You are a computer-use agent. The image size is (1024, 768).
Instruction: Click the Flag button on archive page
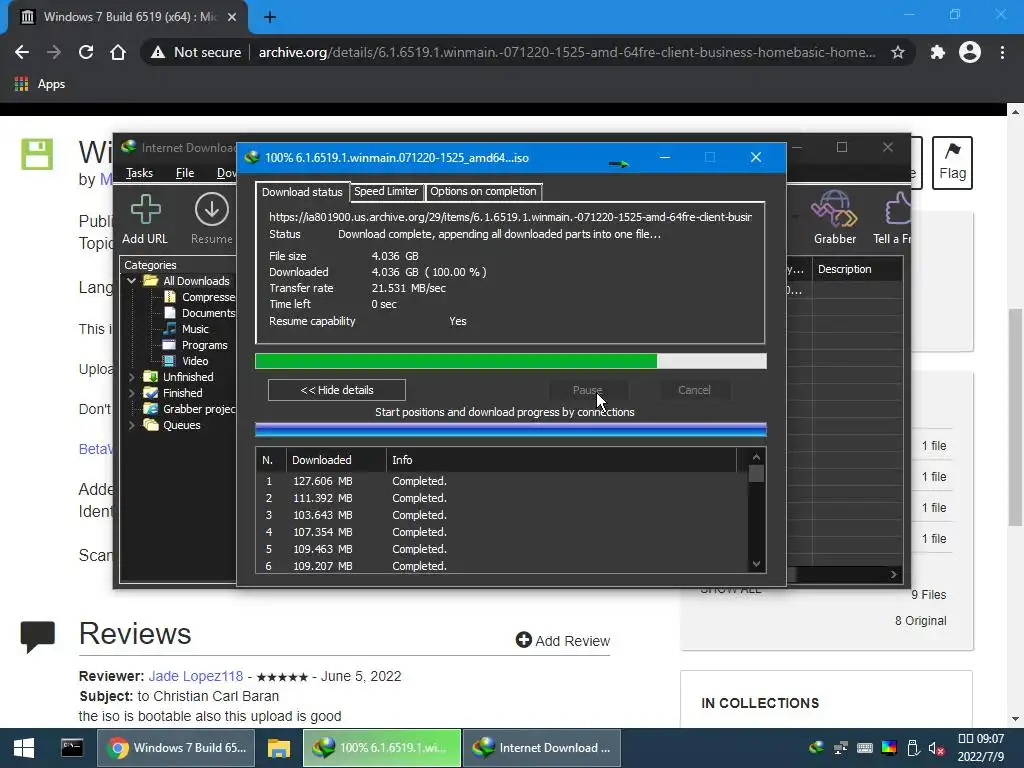click(x=952, y=163)
